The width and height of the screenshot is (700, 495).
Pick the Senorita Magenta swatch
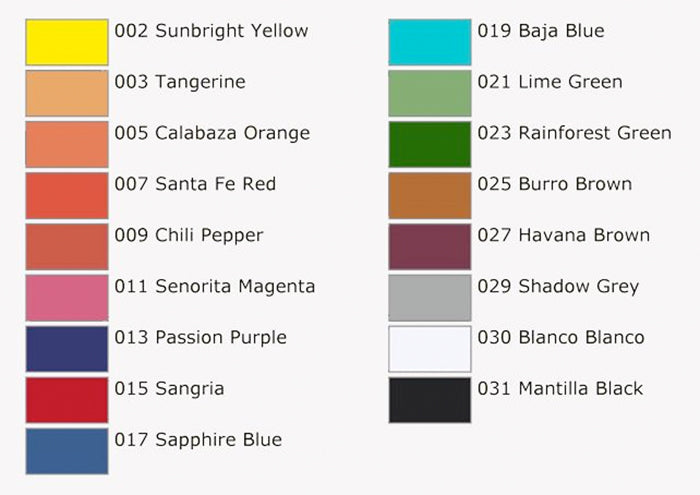(67, 298)
